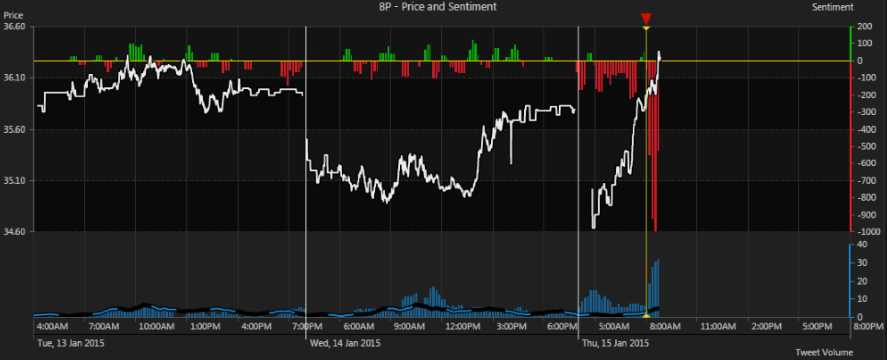887x360 pixels.
Task: Click the 'Tue, 13 Jan 2015' date label
Action: pyautogui.click(x=71, y=343)
